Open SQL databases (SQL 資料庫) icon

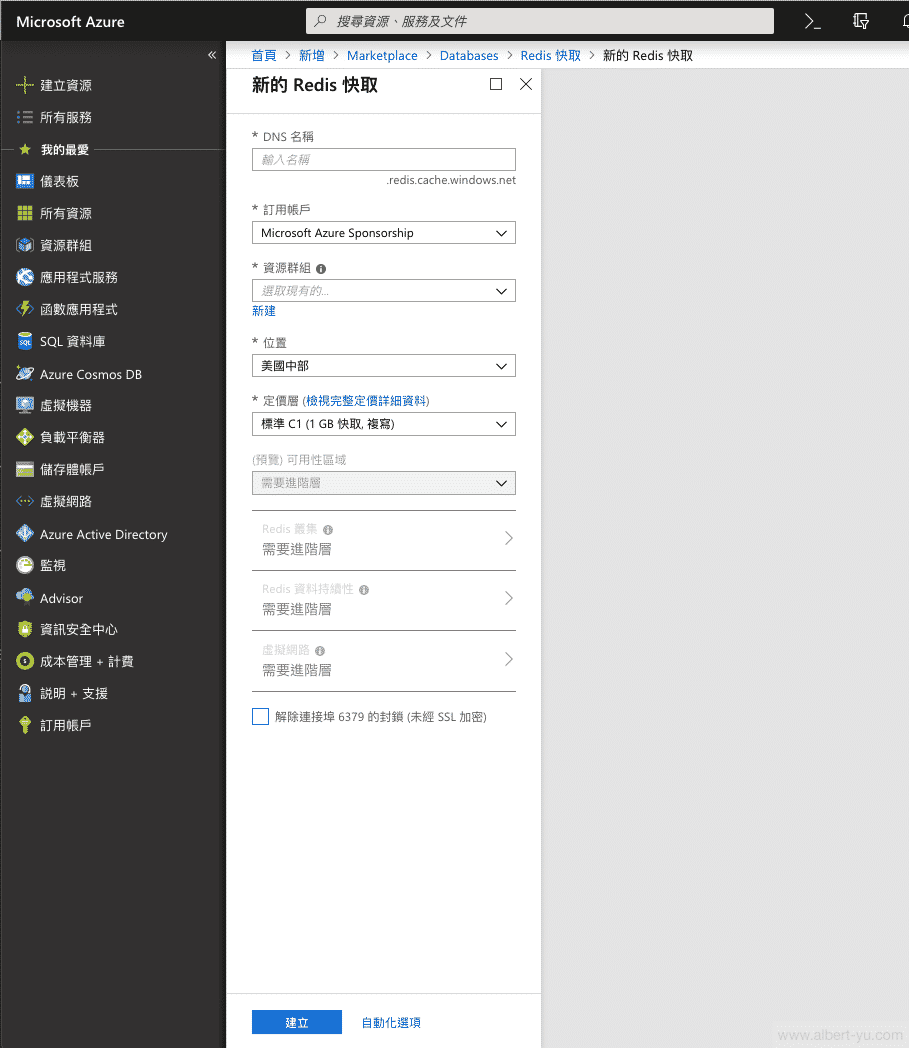pos(25,341)
